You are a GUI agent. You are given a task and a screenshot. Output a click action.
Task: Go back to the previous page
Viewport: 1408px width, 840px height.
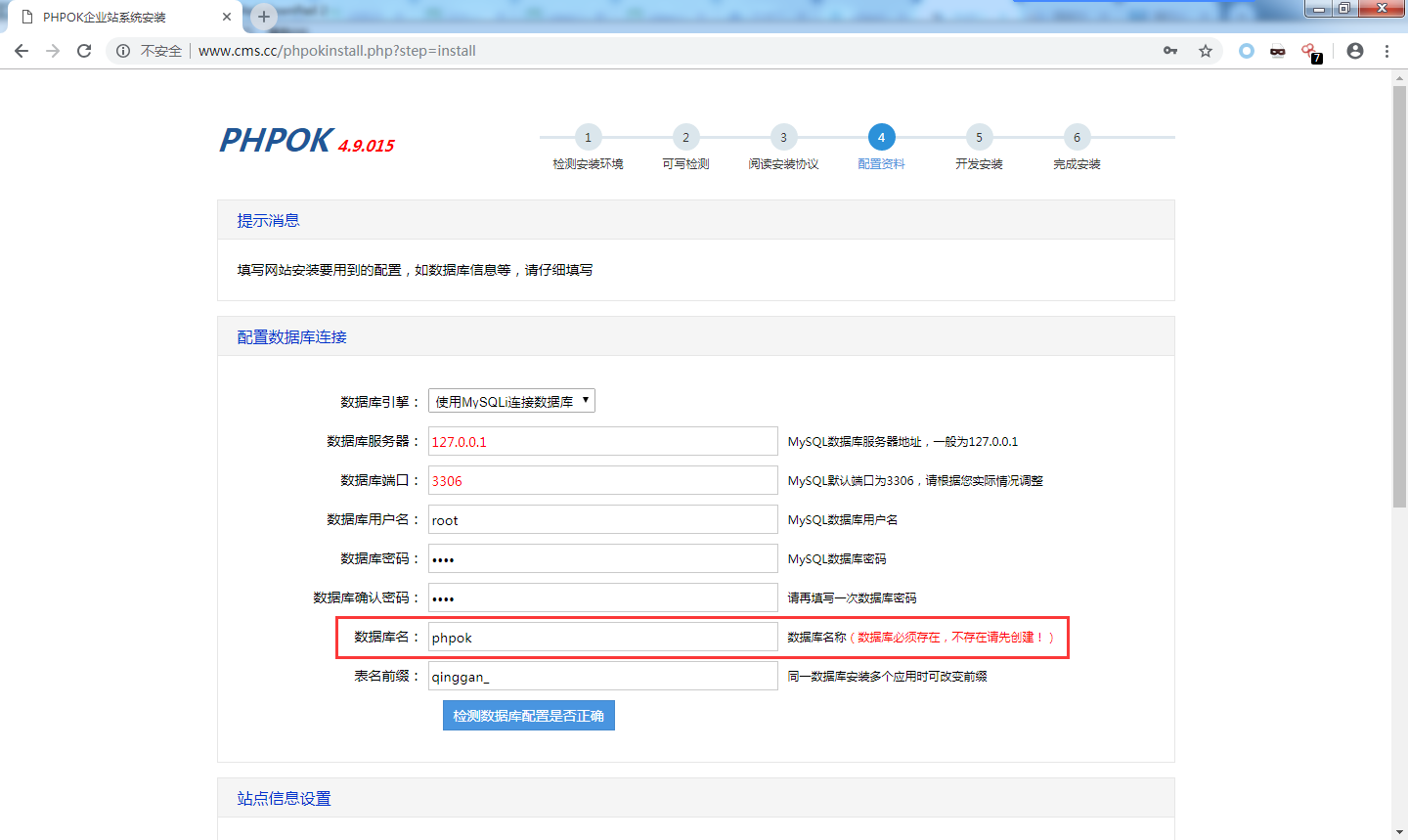tap(22, 51)
